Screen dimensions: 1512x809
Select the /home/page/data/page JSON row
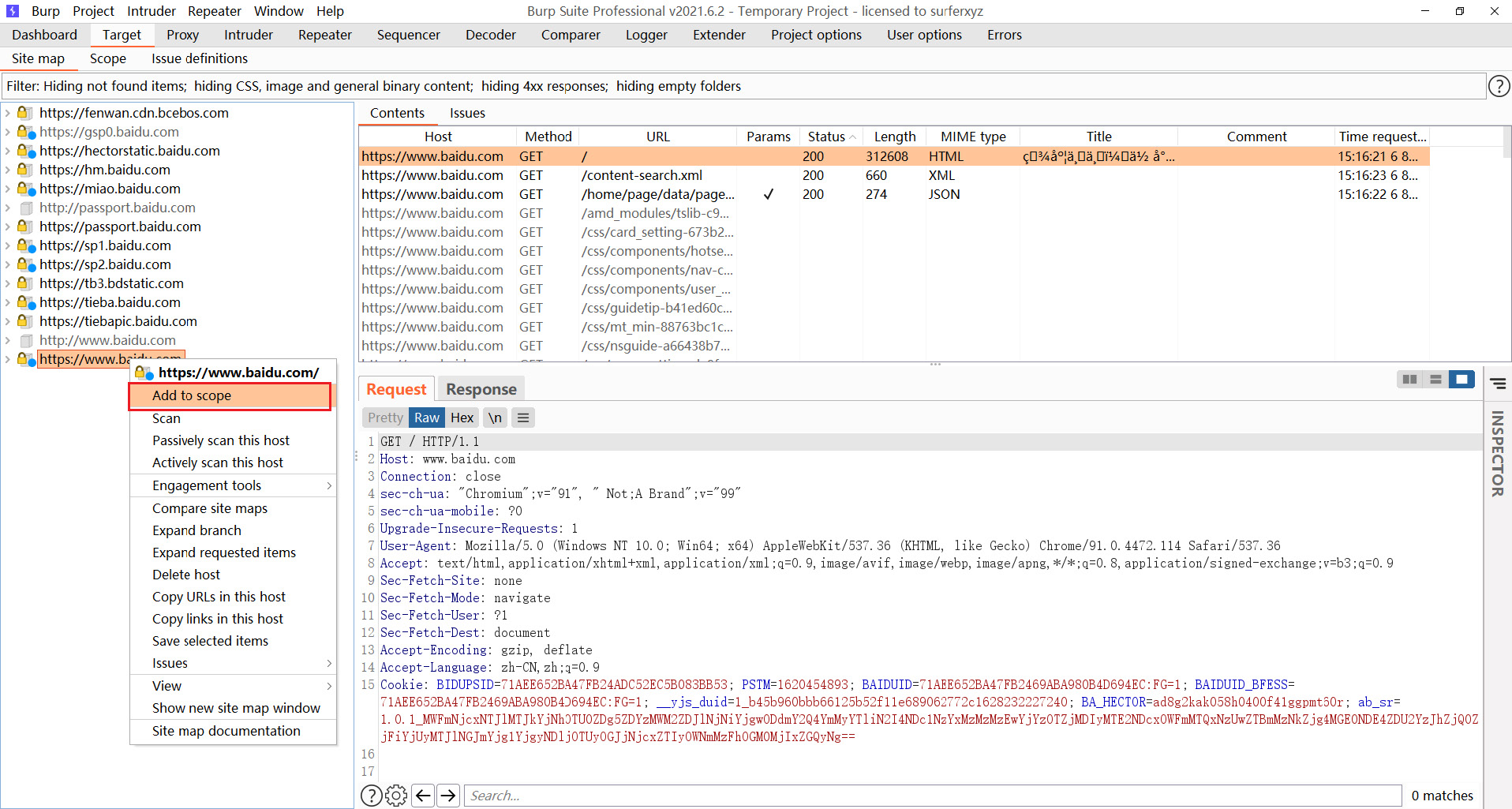coord(894,194)
